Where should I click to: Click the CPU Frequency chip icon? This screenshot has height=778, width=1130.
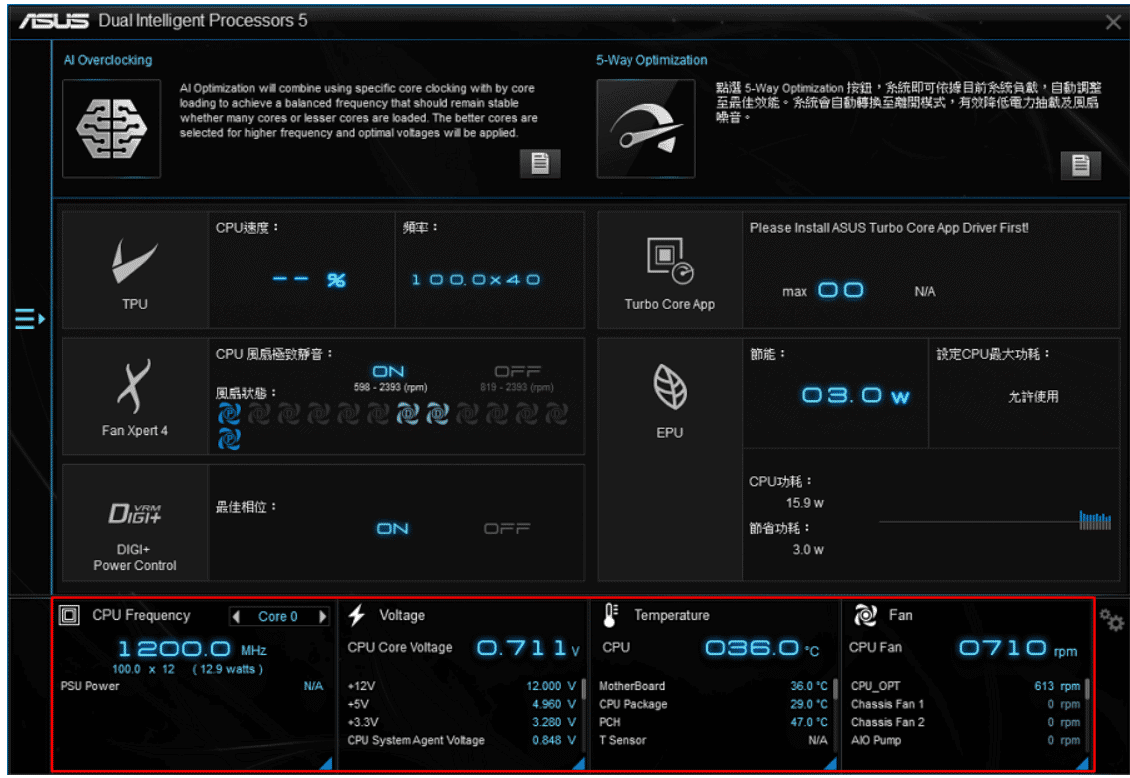[x=69, y=615]
